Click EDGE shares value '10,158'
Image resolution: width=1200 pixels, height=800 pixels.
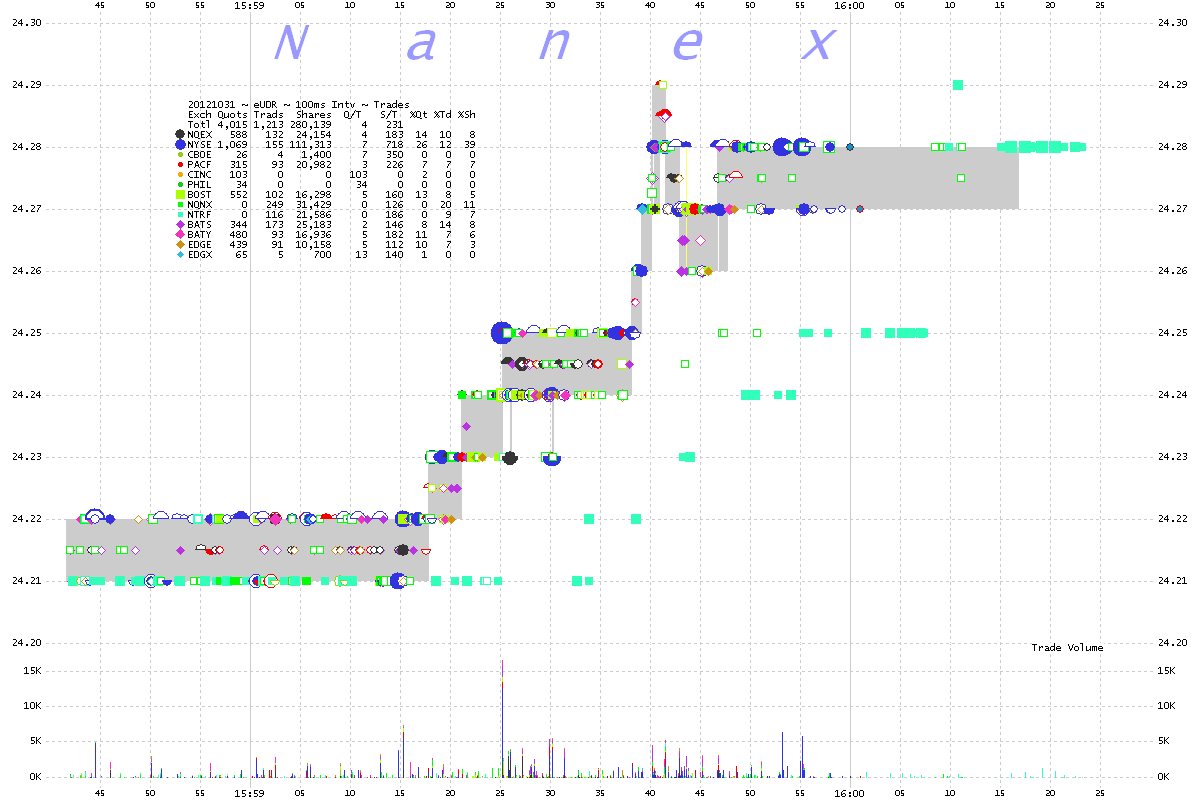point(312,244)
